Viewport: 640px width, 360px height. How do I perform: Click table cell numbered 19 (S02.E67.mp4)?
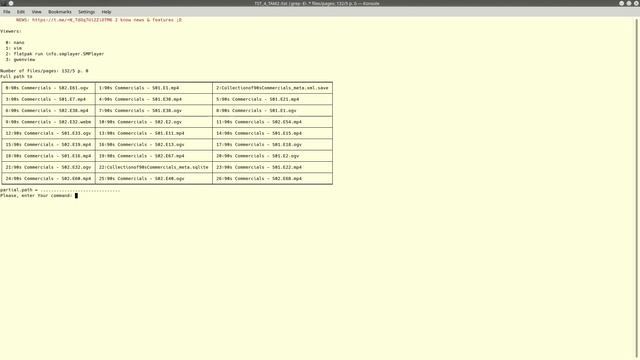pos(154,156)
